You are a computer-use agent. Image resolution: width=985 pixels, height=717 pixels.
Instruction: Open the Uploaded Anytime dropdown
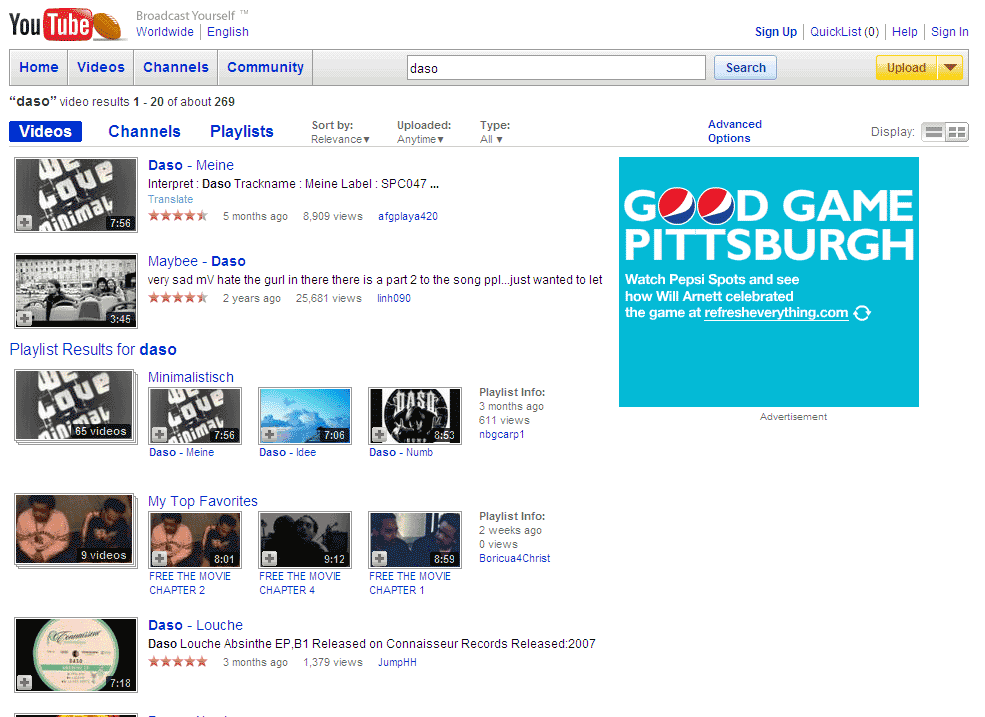pyautogui.click(x=420, y=140)
